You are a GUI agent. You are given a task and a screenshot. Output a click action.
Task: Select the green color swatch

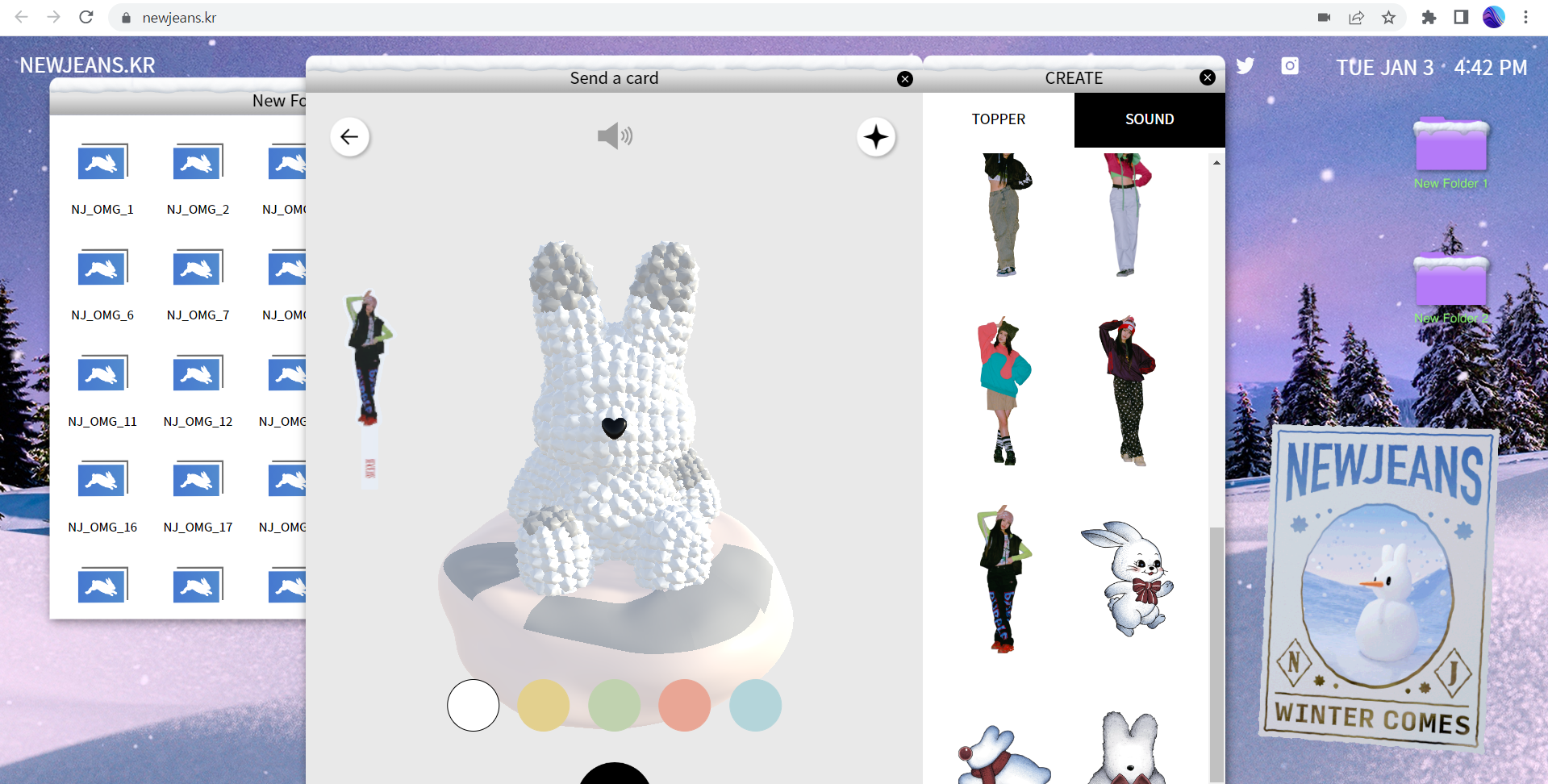tap(615, 705)
